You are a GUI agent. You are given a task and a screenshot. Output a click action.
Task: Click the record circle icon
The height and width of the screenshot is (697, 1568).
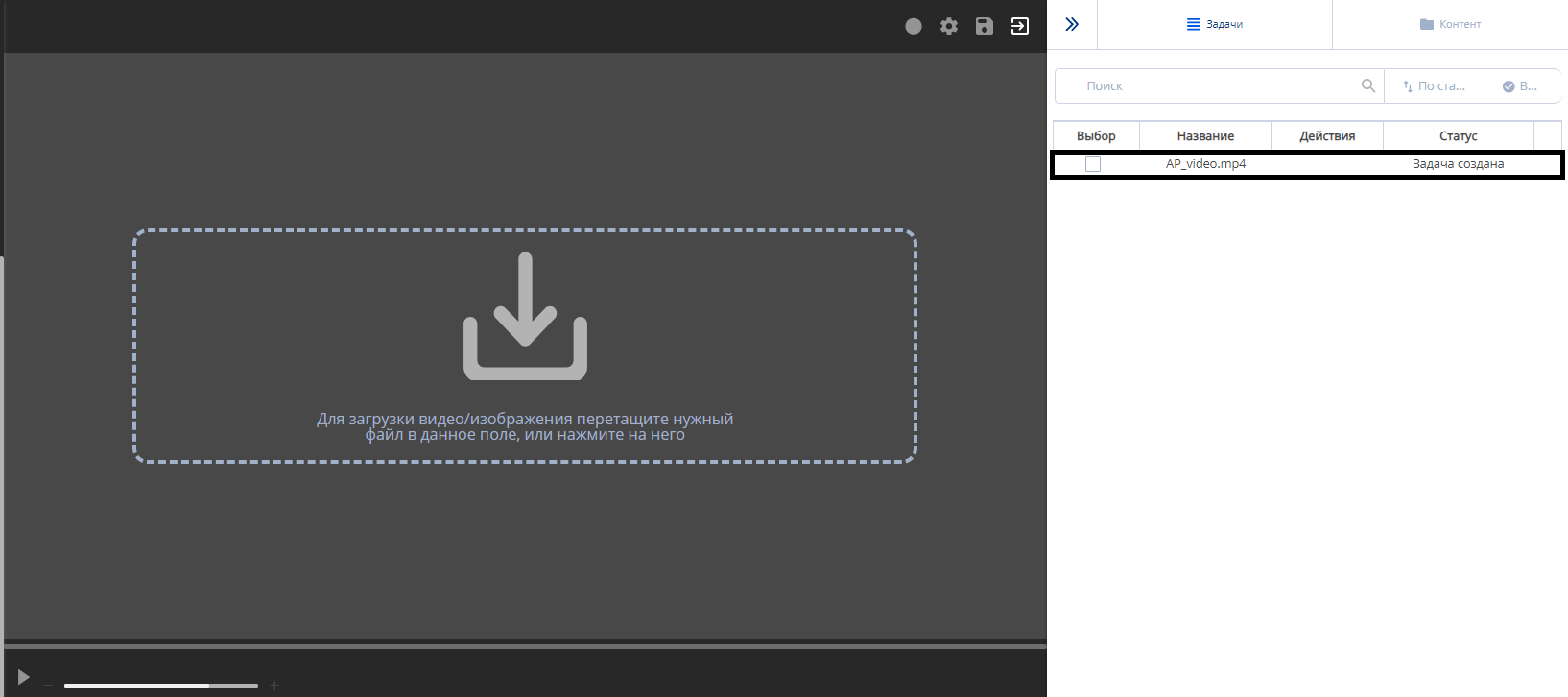[914, 26]
